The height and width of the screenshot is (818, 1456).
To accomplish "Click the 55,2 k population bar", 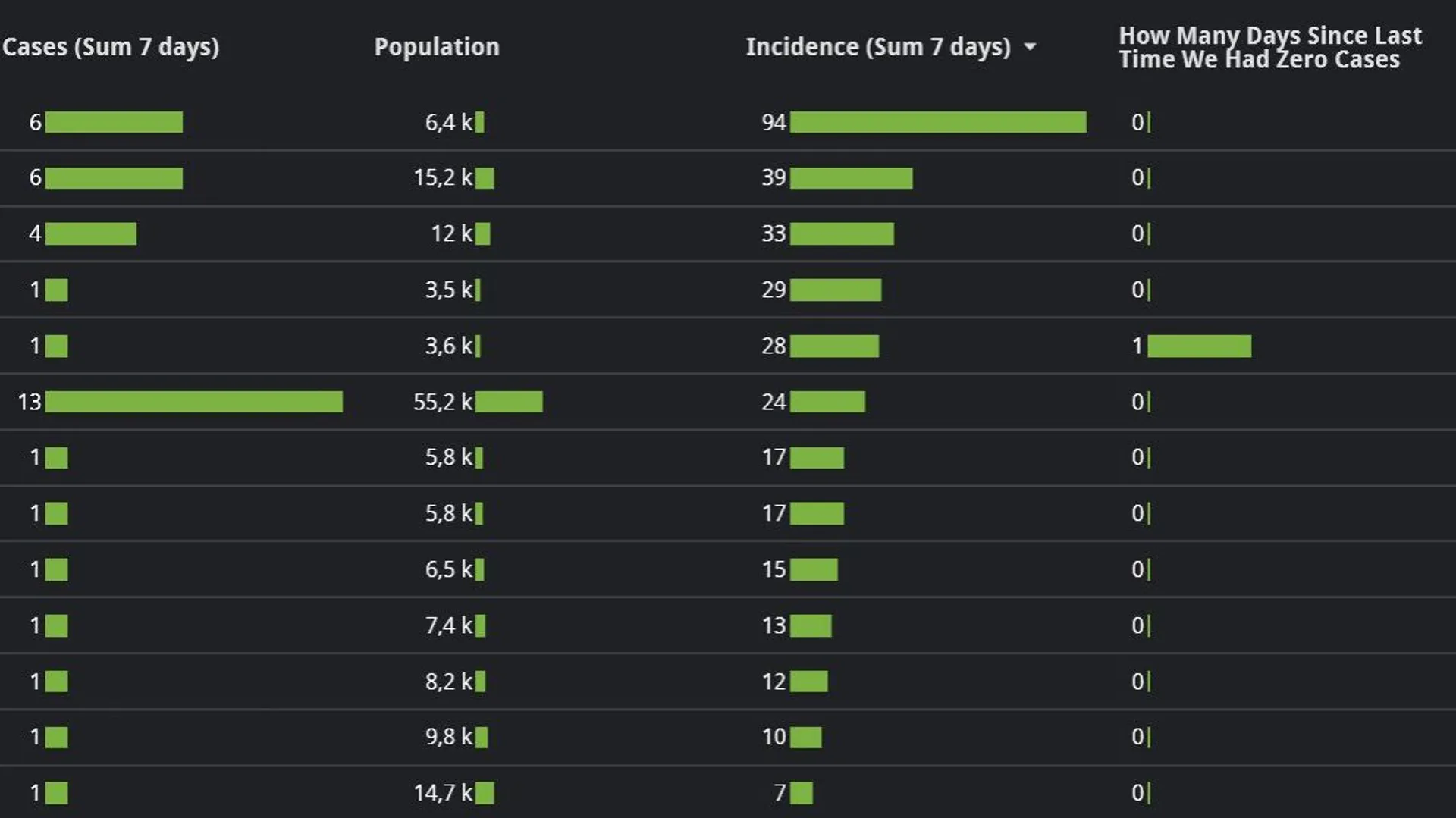I will (509, 402).
